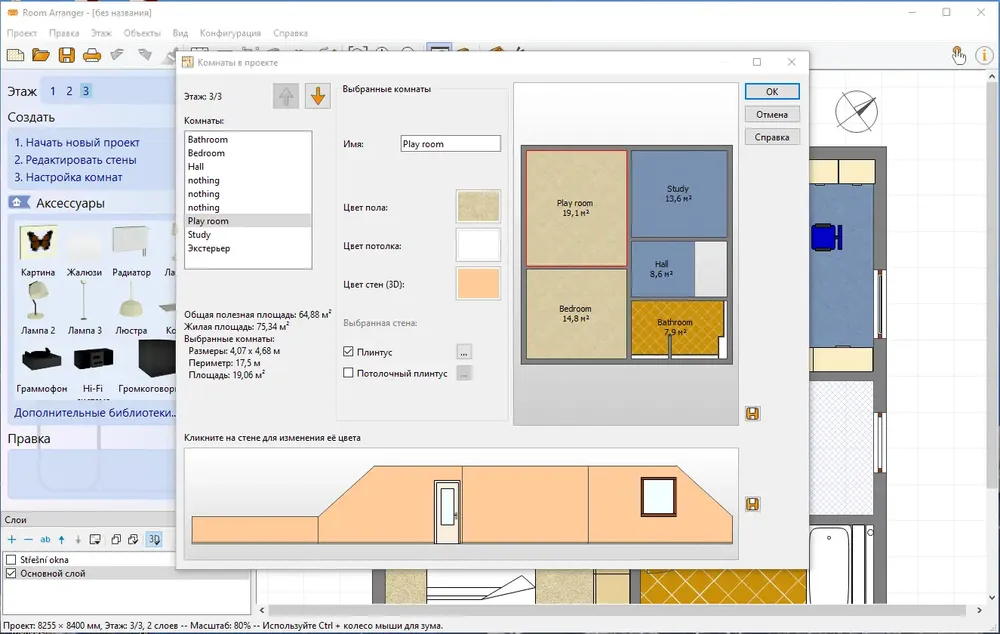1000x634 pixels.
Task: Save project with floppy disk toolbar icon
Action: coord(66,55)
